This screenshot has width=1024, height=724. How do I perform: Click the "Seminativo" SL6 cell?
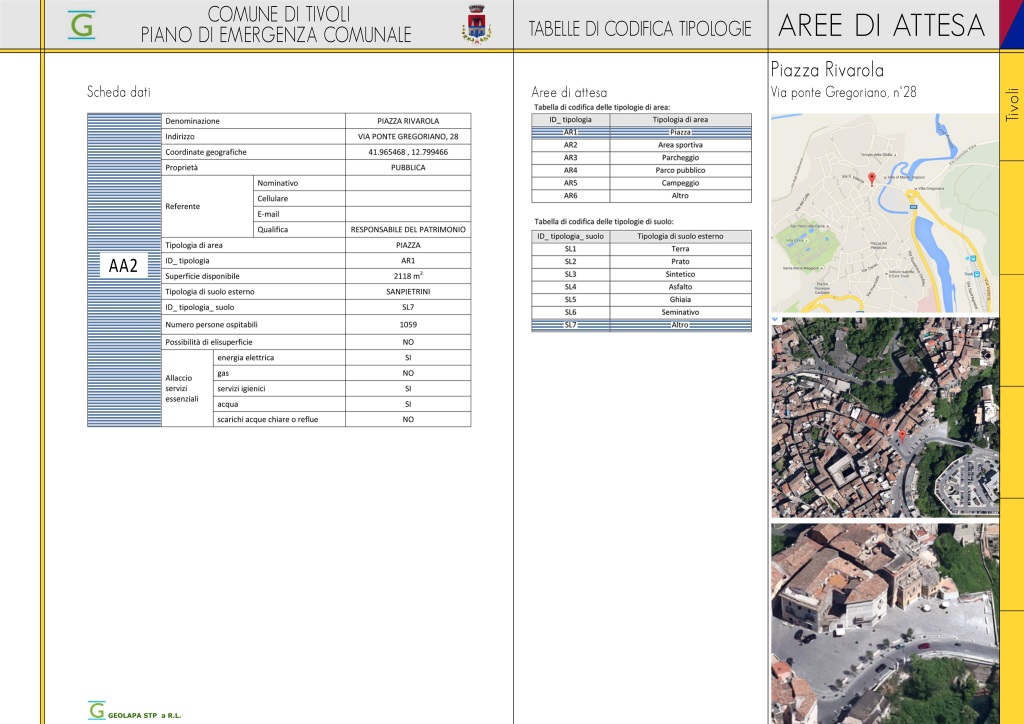[680, 312]
